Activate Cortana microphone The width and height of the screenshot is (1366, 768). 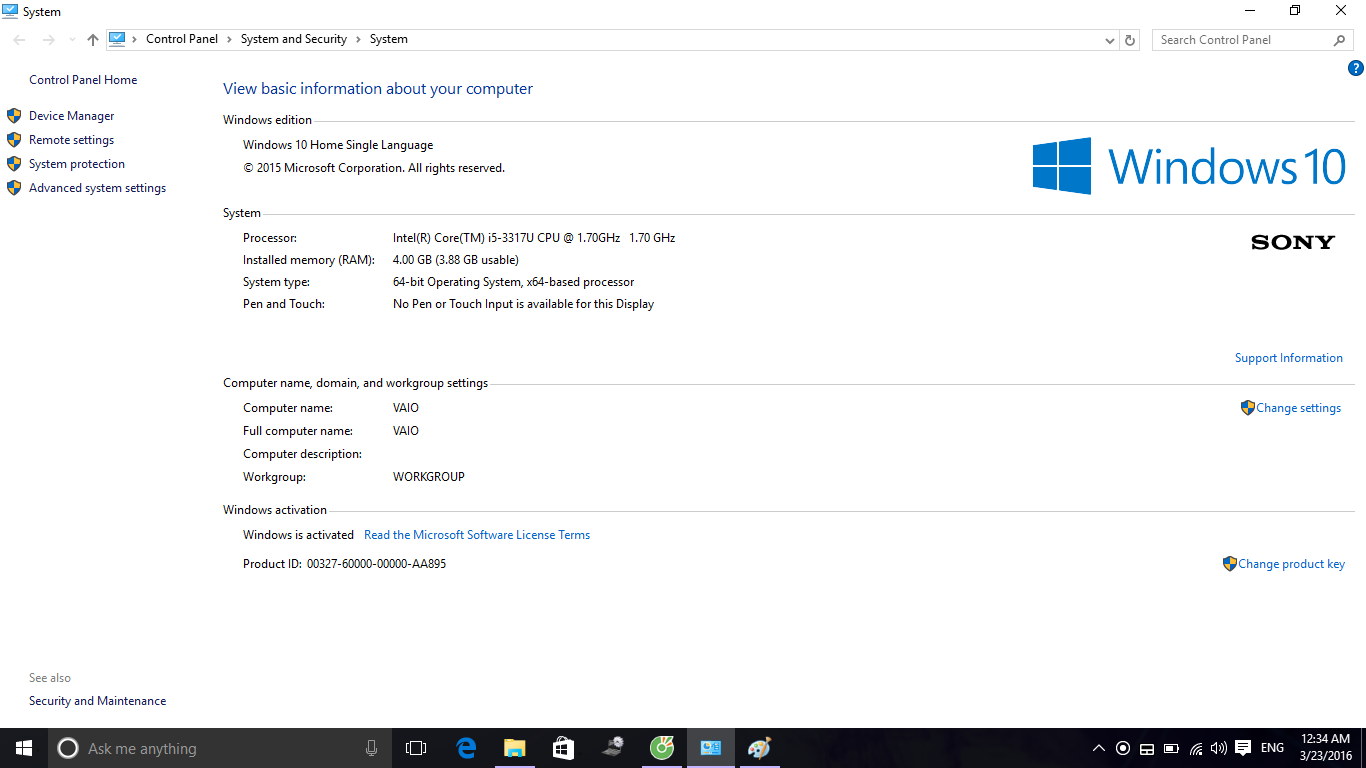[x=371, y=748]
